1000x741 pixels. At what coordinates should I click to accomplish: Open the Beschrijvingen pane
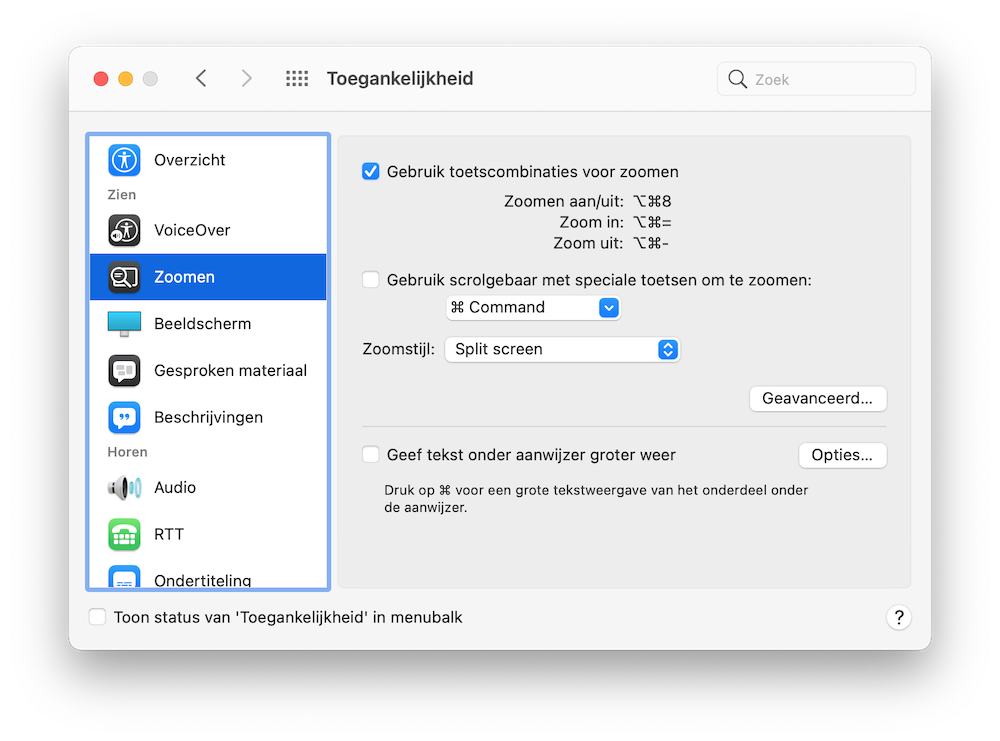124,417
